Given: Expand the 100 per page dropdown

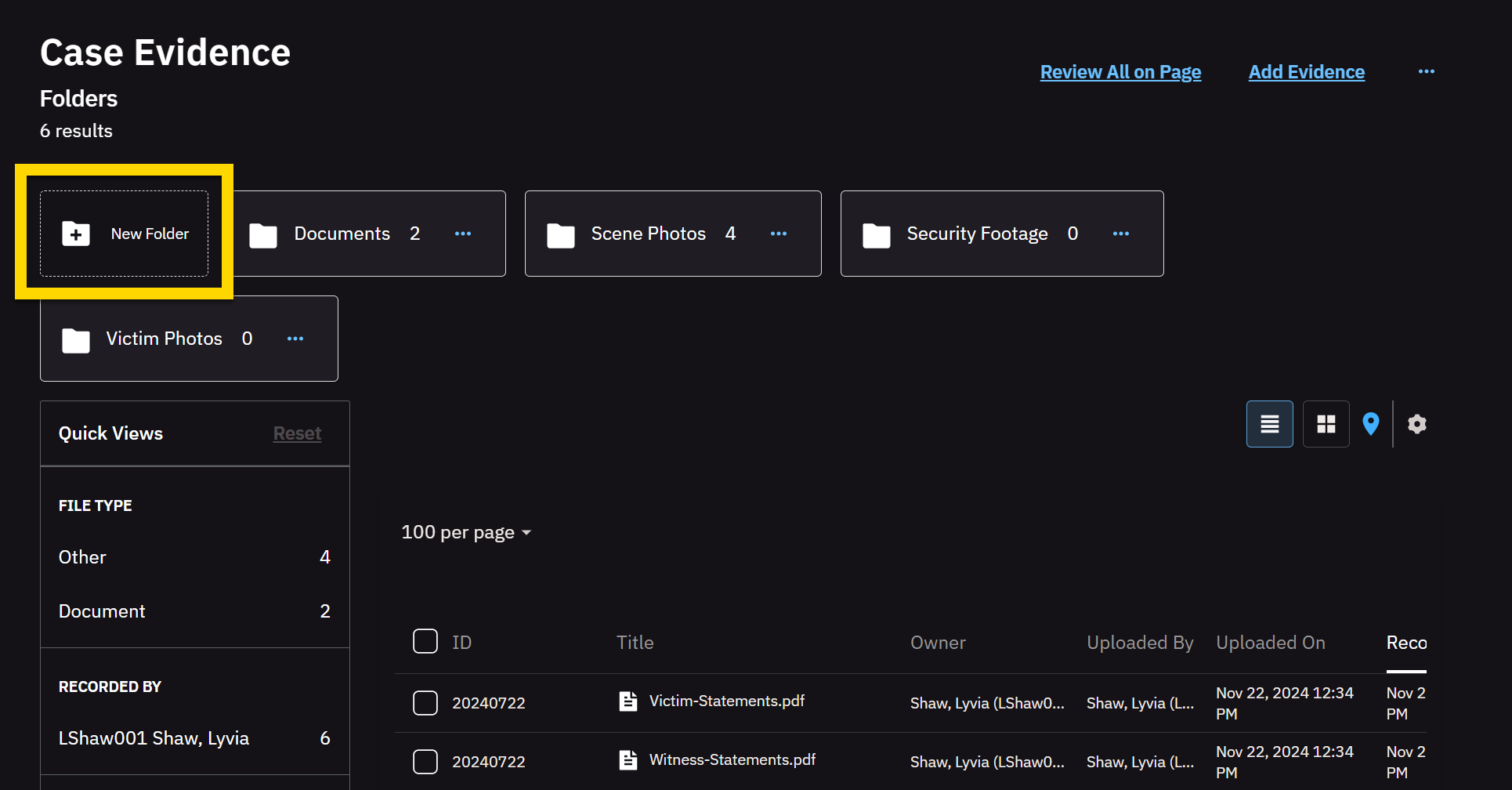Looking at the screenshot, I should click(466, 533).
